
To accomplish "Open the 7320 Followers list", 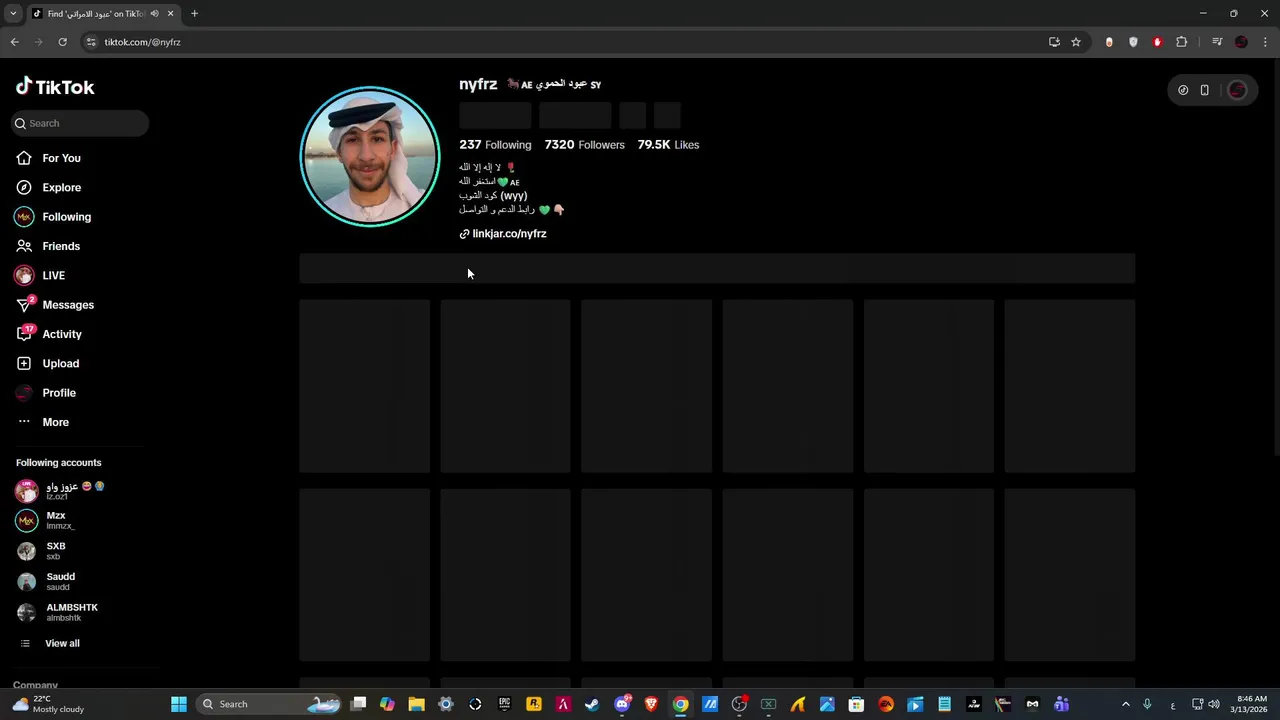I will click(x=584, y=145).
